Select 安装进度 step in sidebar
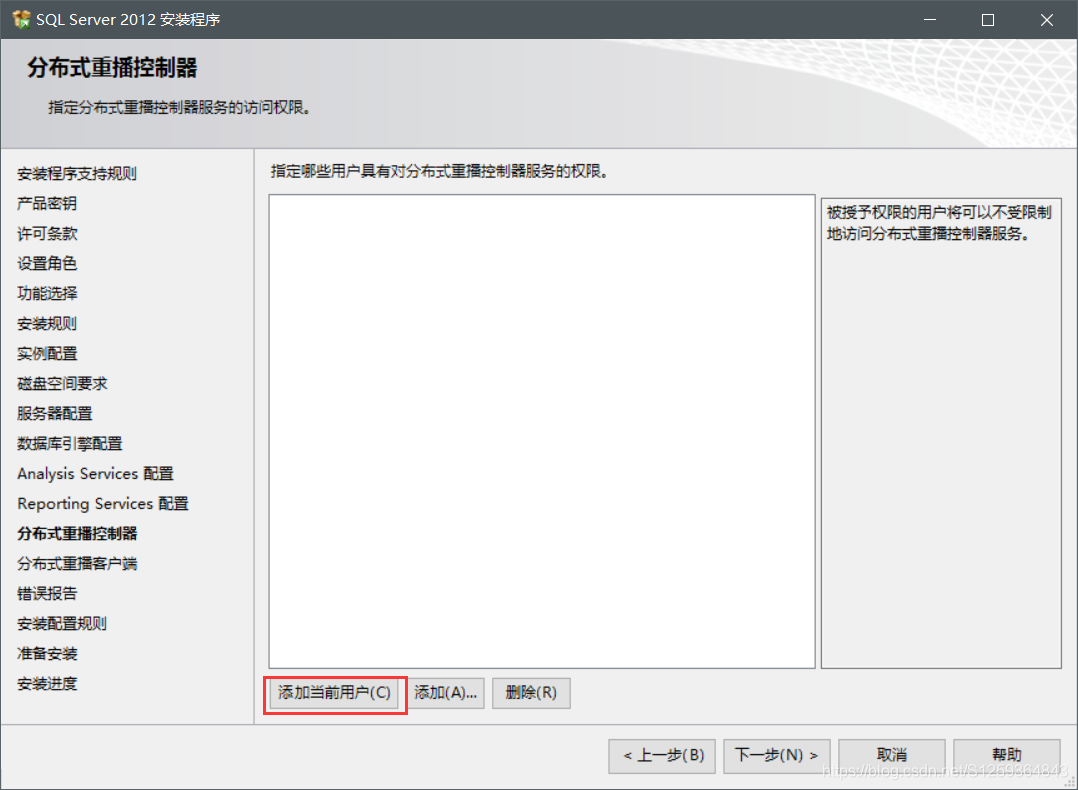This screenshot has width=1078, height=790. [x=47, y=684]
